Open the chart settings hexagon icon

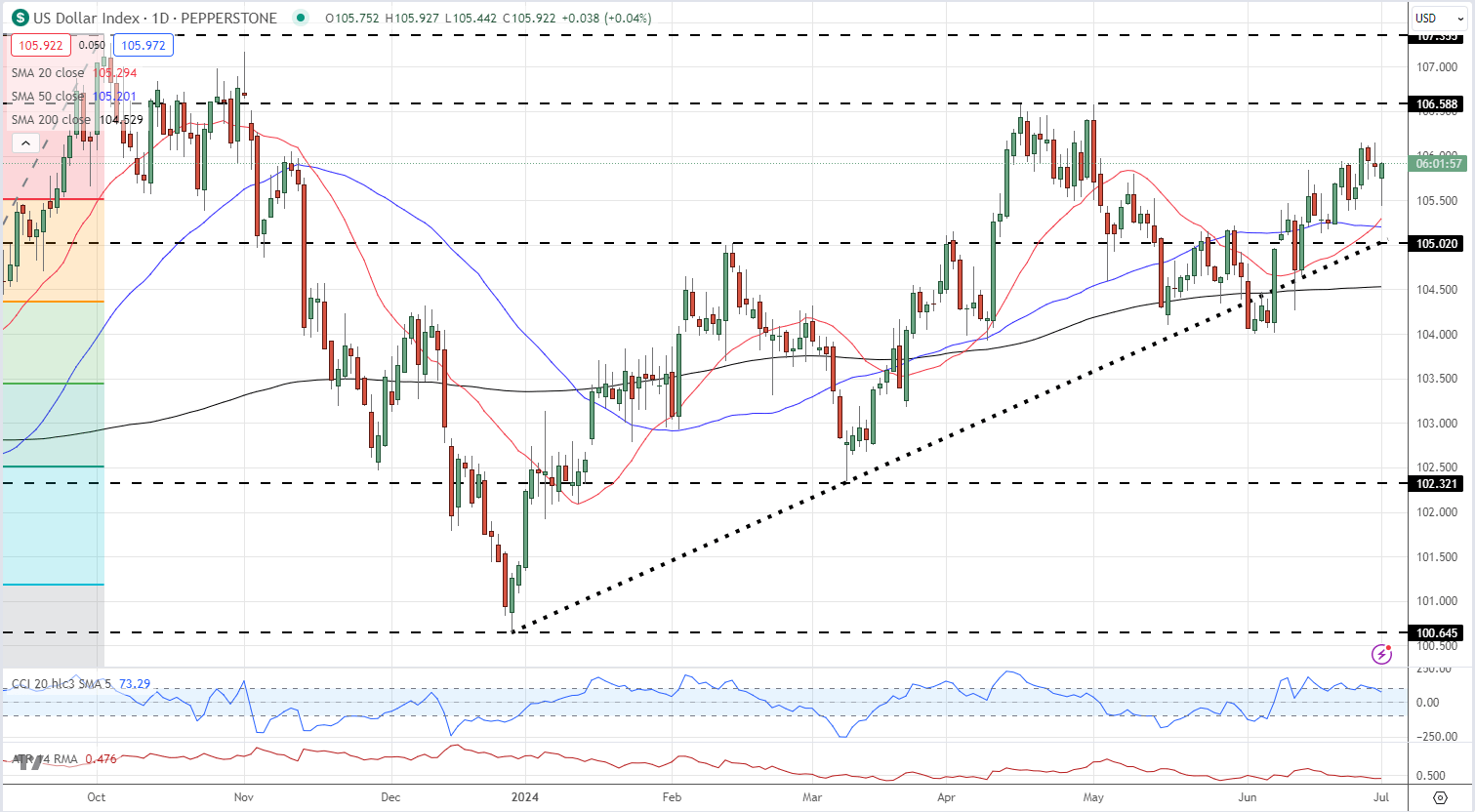click(x=1440, y=797)
